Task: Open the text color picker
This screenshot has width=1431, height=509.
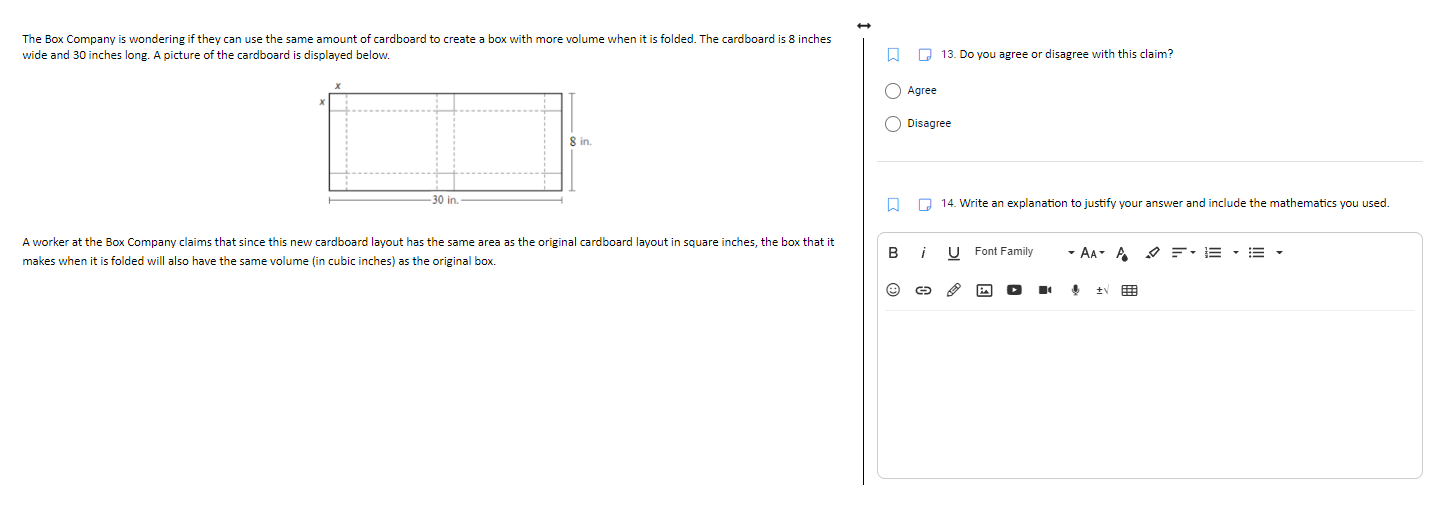Action: pyautogui.click(x=1122, y=253)
